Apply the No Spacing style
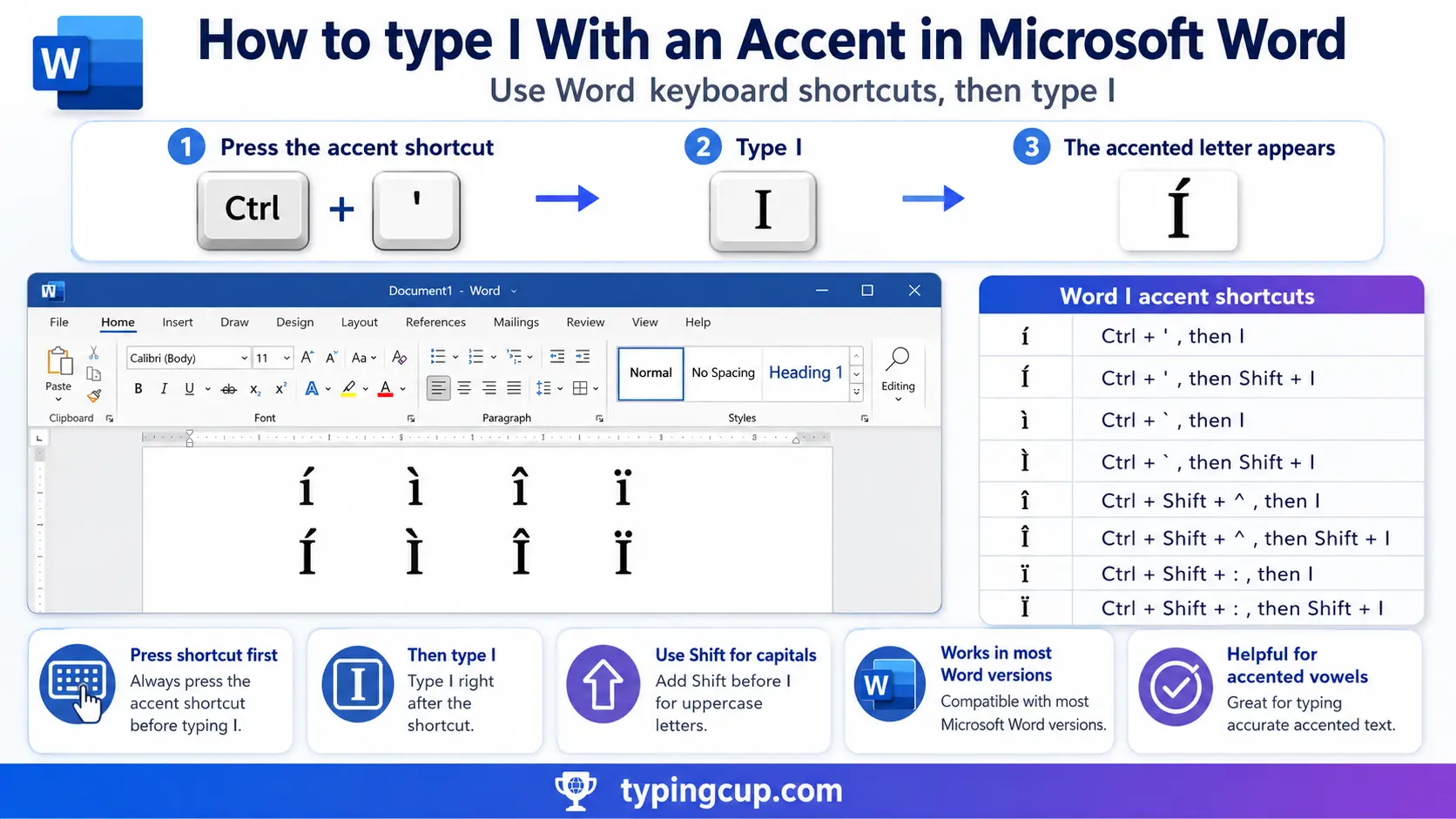1456x819 pixels. click(x=723, y=373)
